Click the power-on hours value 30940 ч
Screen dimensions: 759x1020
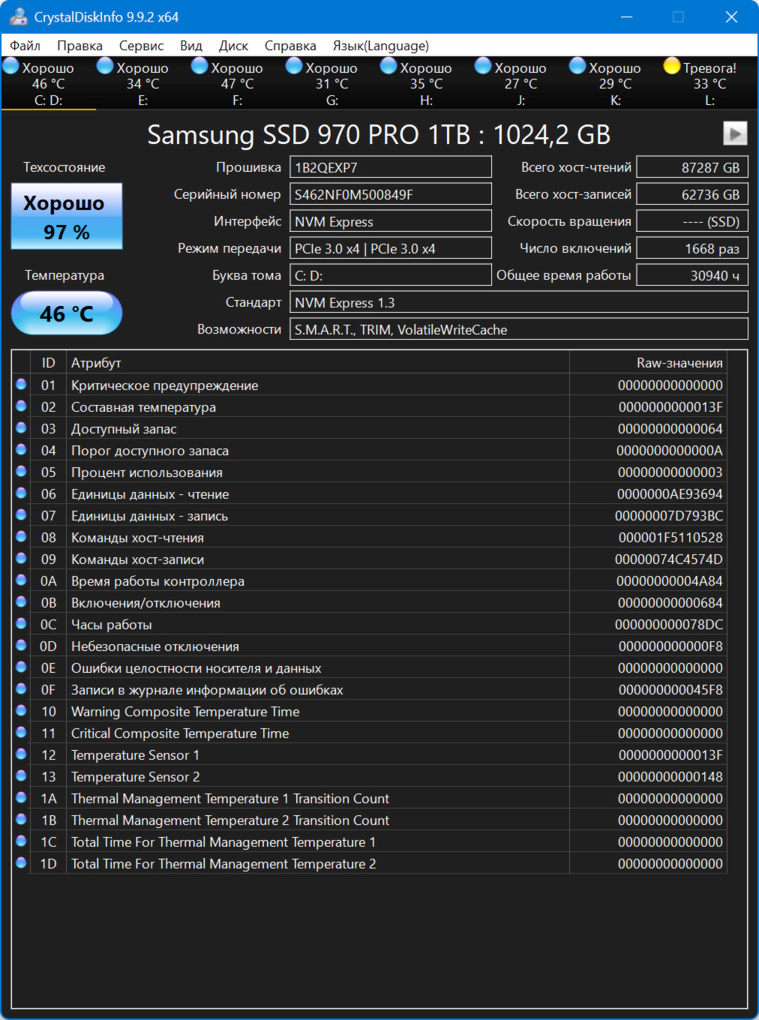pyautogui.click(x=692, y=275)
